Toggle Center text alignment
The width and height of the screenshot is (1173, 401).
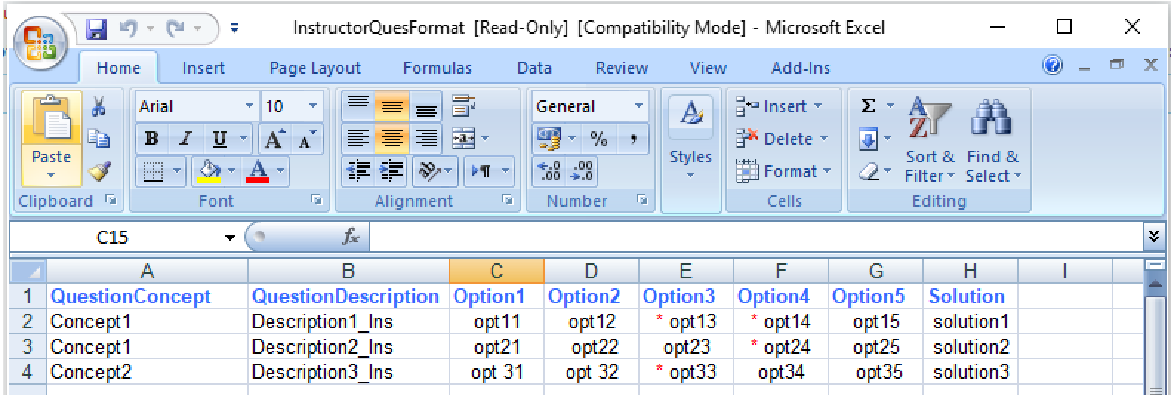392,138
